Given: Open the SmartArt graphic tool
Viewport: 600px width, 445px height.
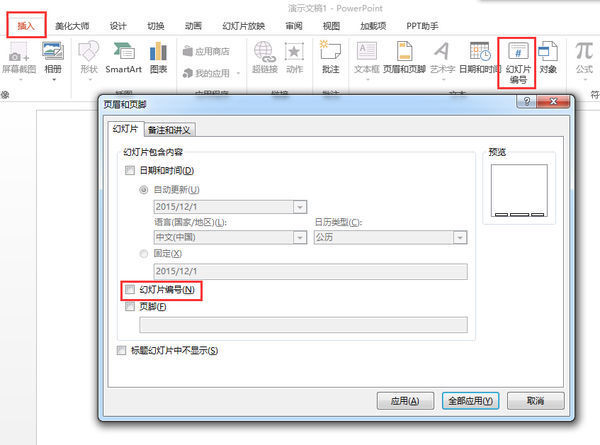Looking at the screenshot, I should tap(123, 58).
